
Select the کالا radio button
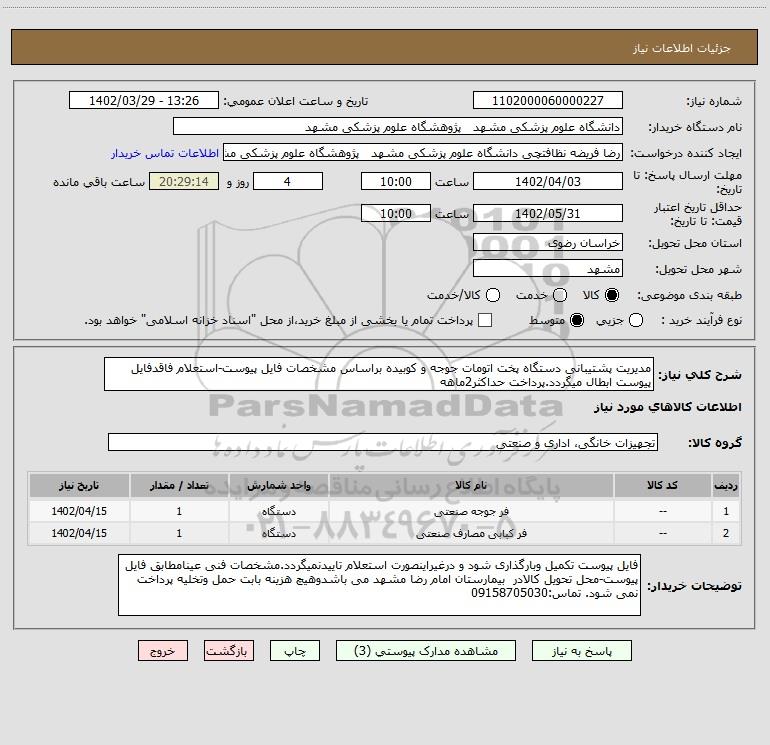click(612, 295)
